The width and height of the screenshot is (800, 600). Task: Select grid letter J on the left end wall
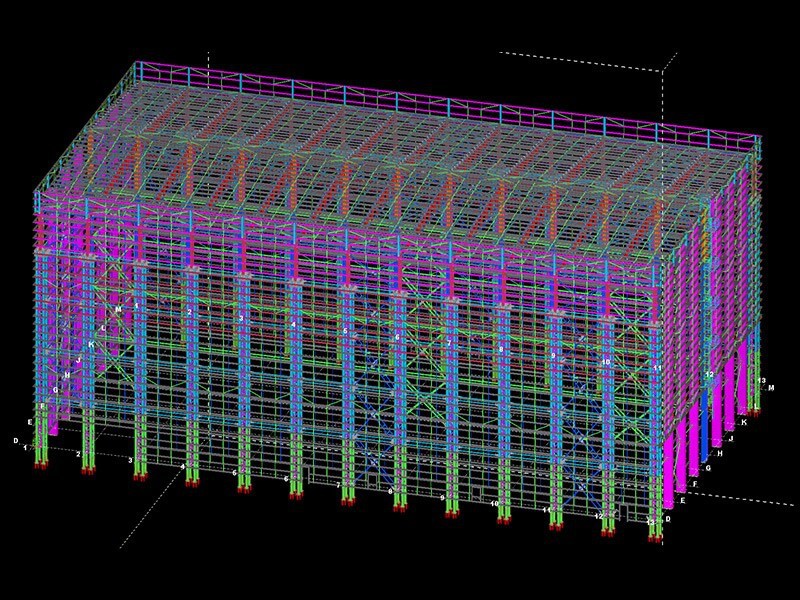[x=79, y=360]
